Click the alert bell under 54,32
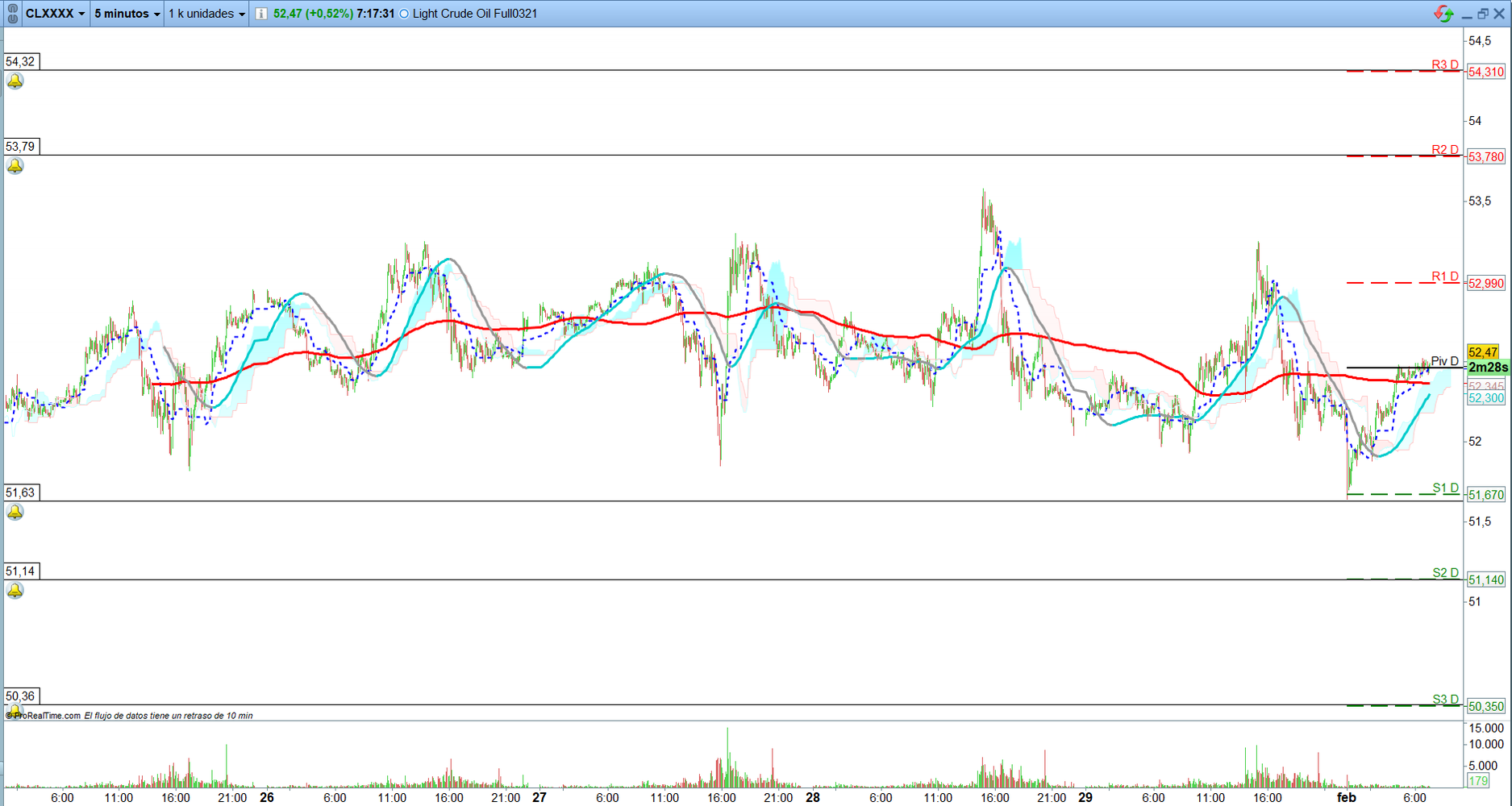This screenshot has height=806, width=1512. (x=15, y=81)
